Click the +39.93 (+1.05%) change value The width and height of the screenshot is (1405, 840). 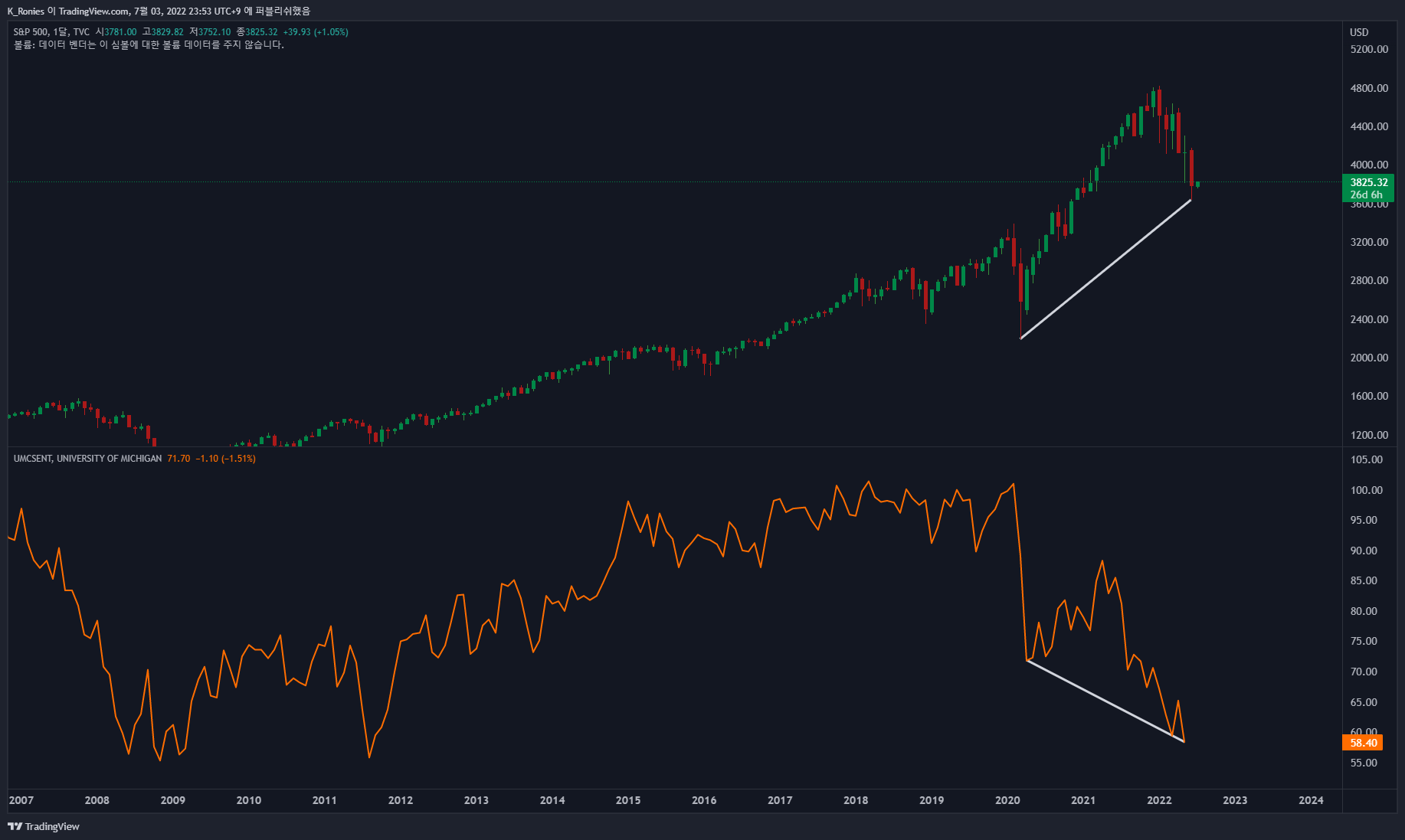[316, 32]
